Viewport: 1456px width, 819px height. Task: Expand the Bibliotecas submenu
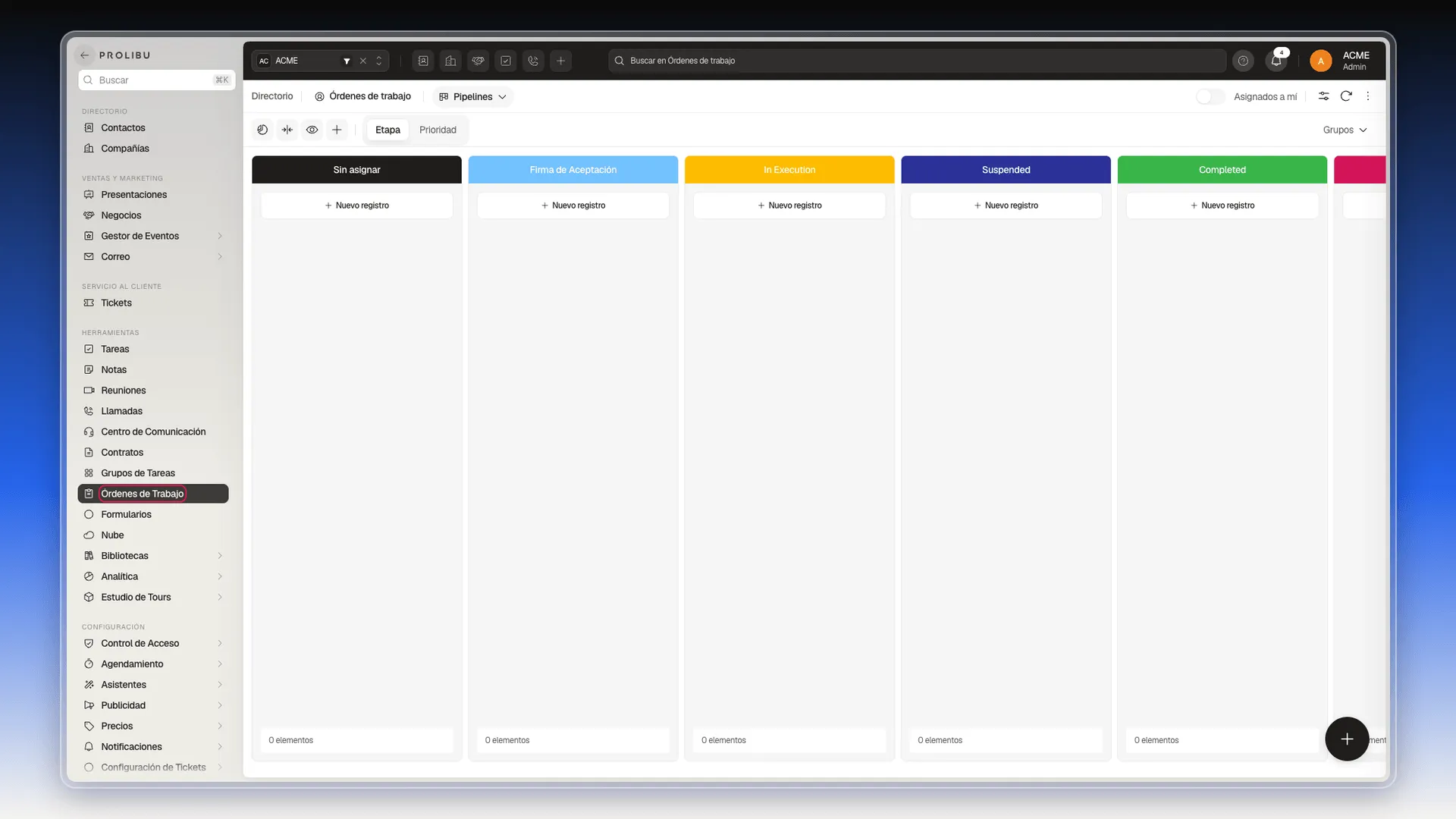(220, 556)
